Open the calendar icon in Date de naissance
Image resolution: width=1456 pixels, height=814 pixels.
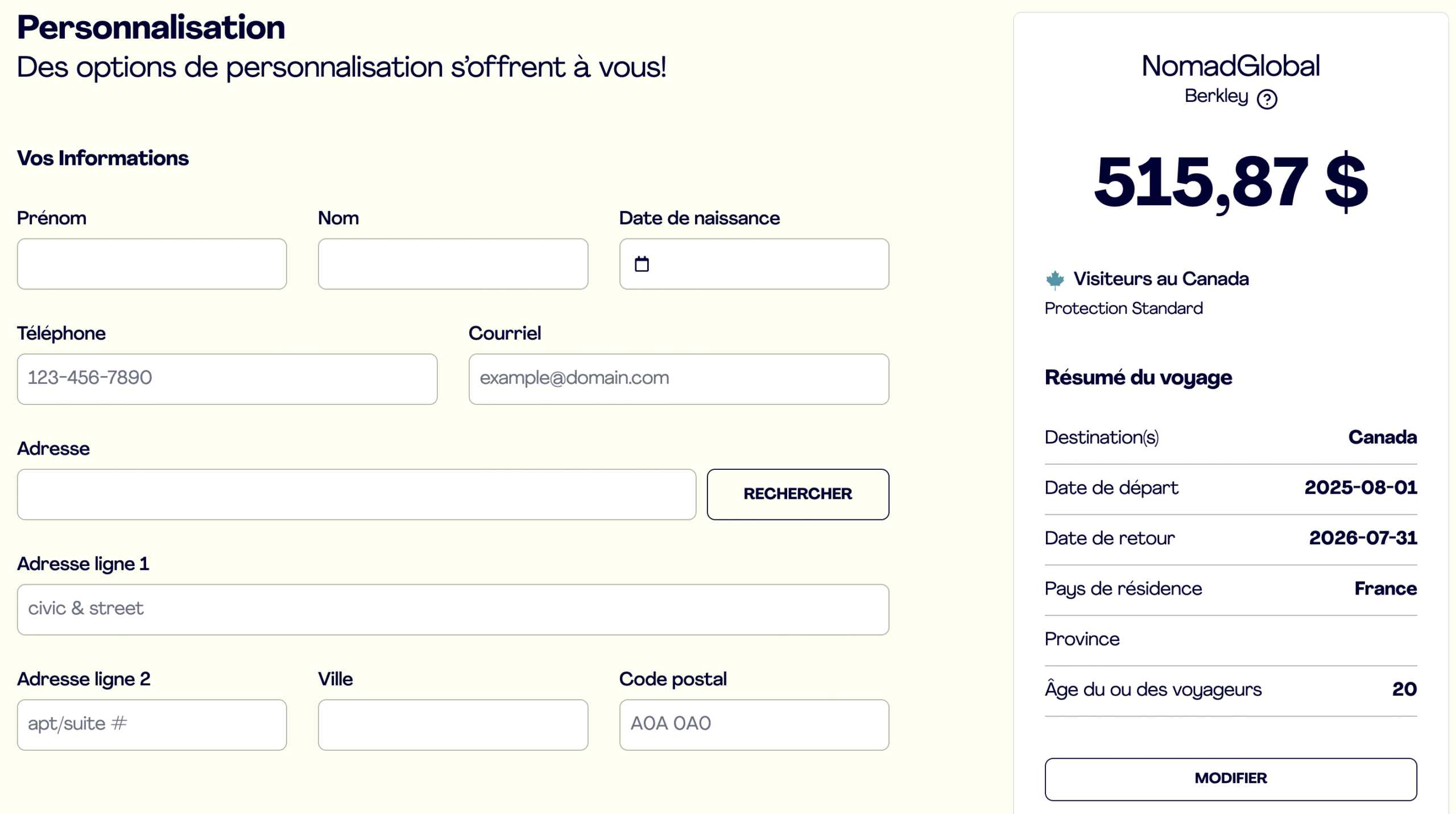[x=642, y=264]
